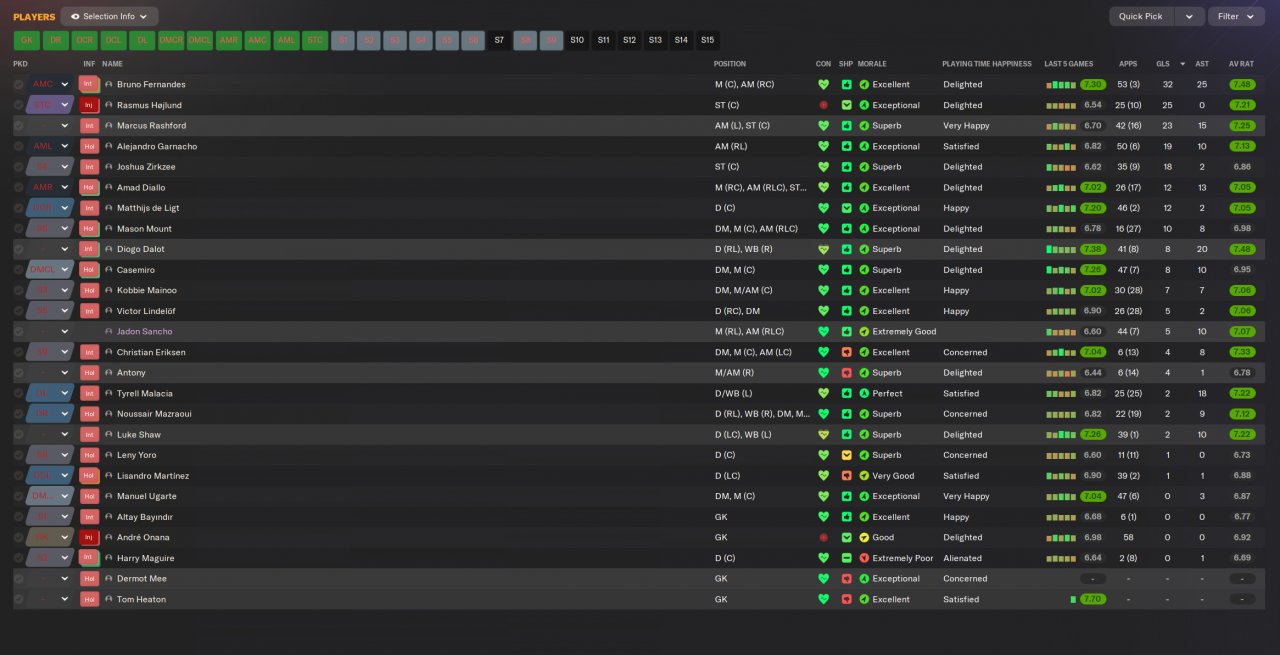Select the STC position slot
The height and width of the screenshot is (655, 1280).
coord(315,40)
